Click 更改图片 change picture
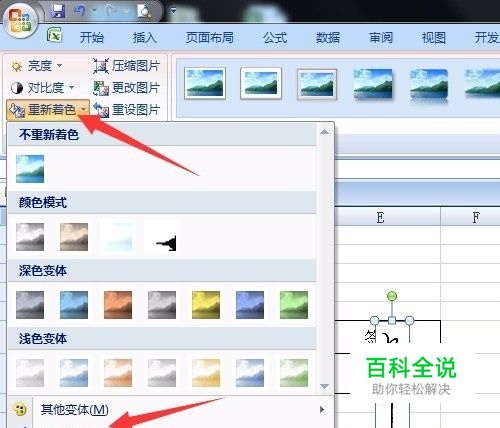 (127, 88)
